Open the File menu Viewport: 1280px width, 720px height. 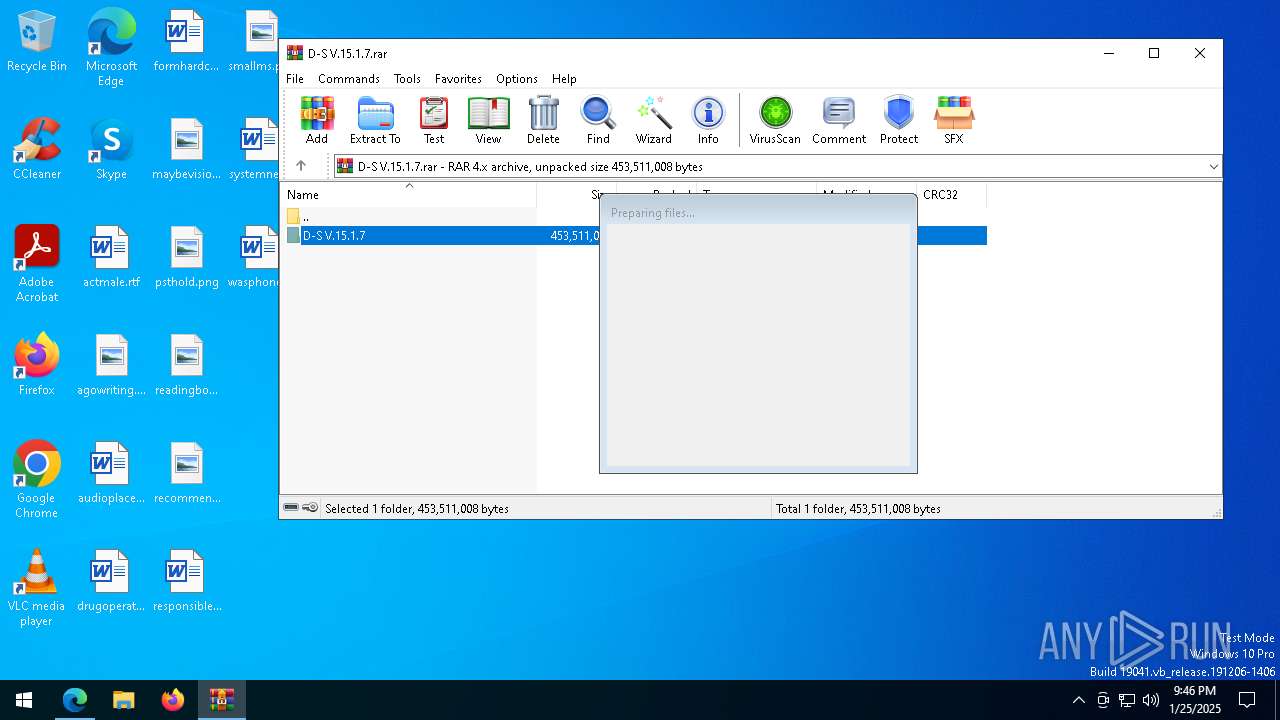295,79
